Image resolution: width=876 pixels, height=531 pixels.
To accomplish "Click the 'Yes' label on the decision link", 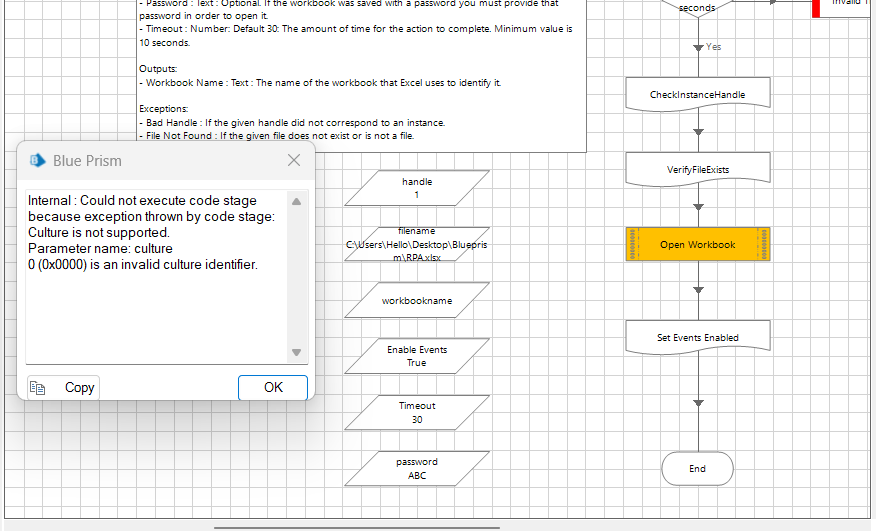I will pos(713,47).
